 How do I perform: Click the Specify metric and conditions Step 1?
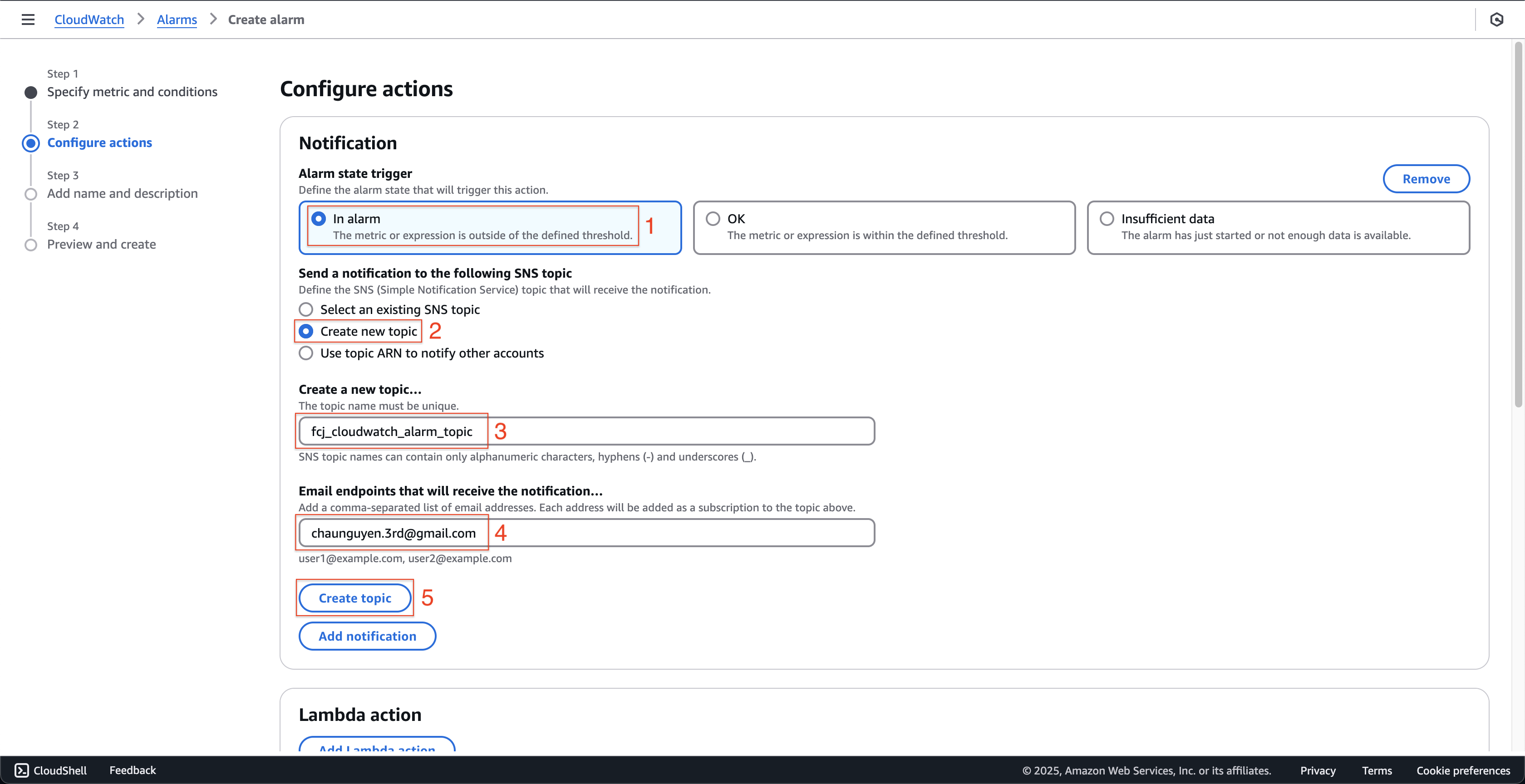click(x=132, y=91)
